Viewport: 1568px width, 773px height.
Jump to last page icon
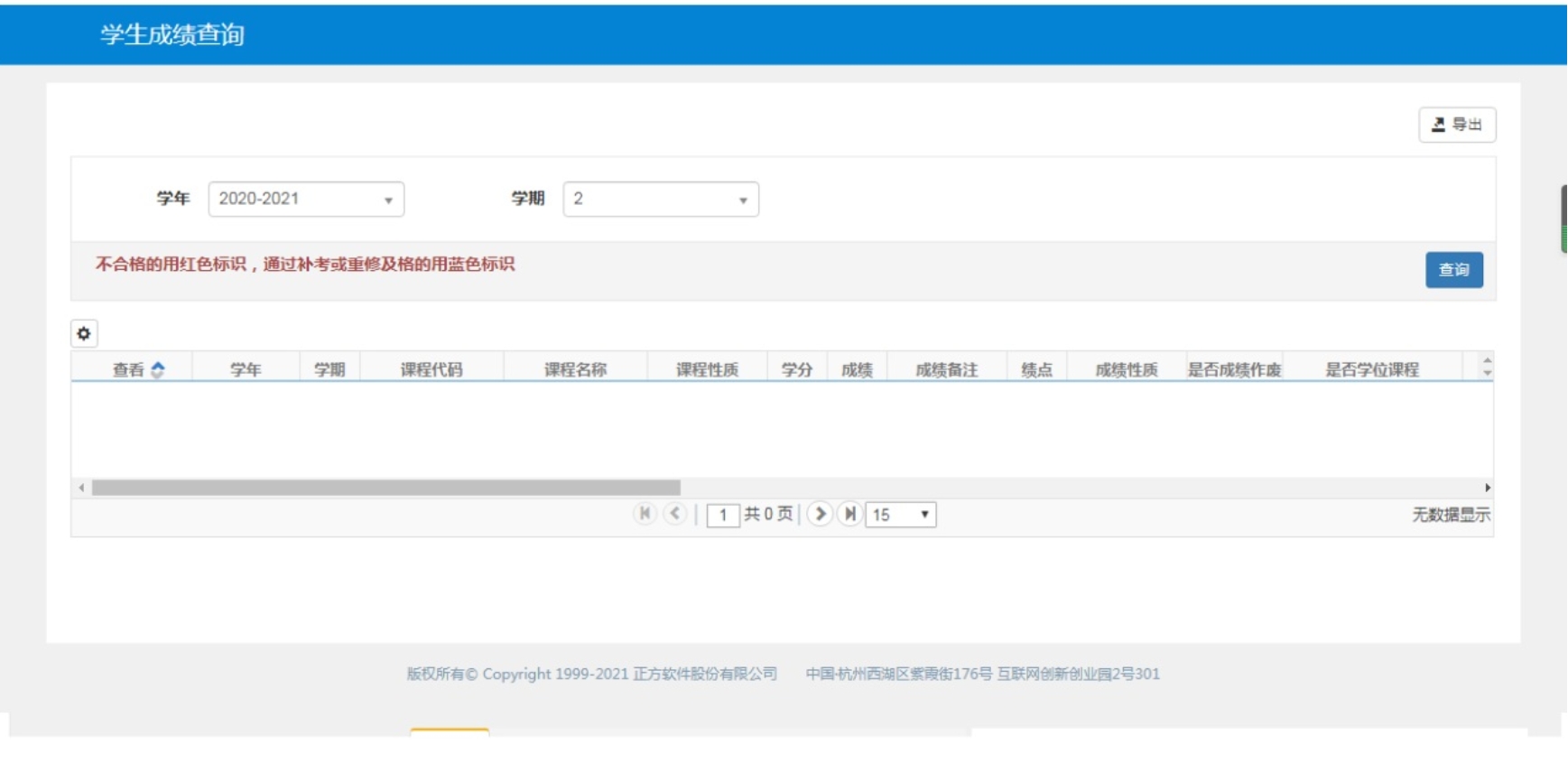pyautogui.click(x=849, y=514)
